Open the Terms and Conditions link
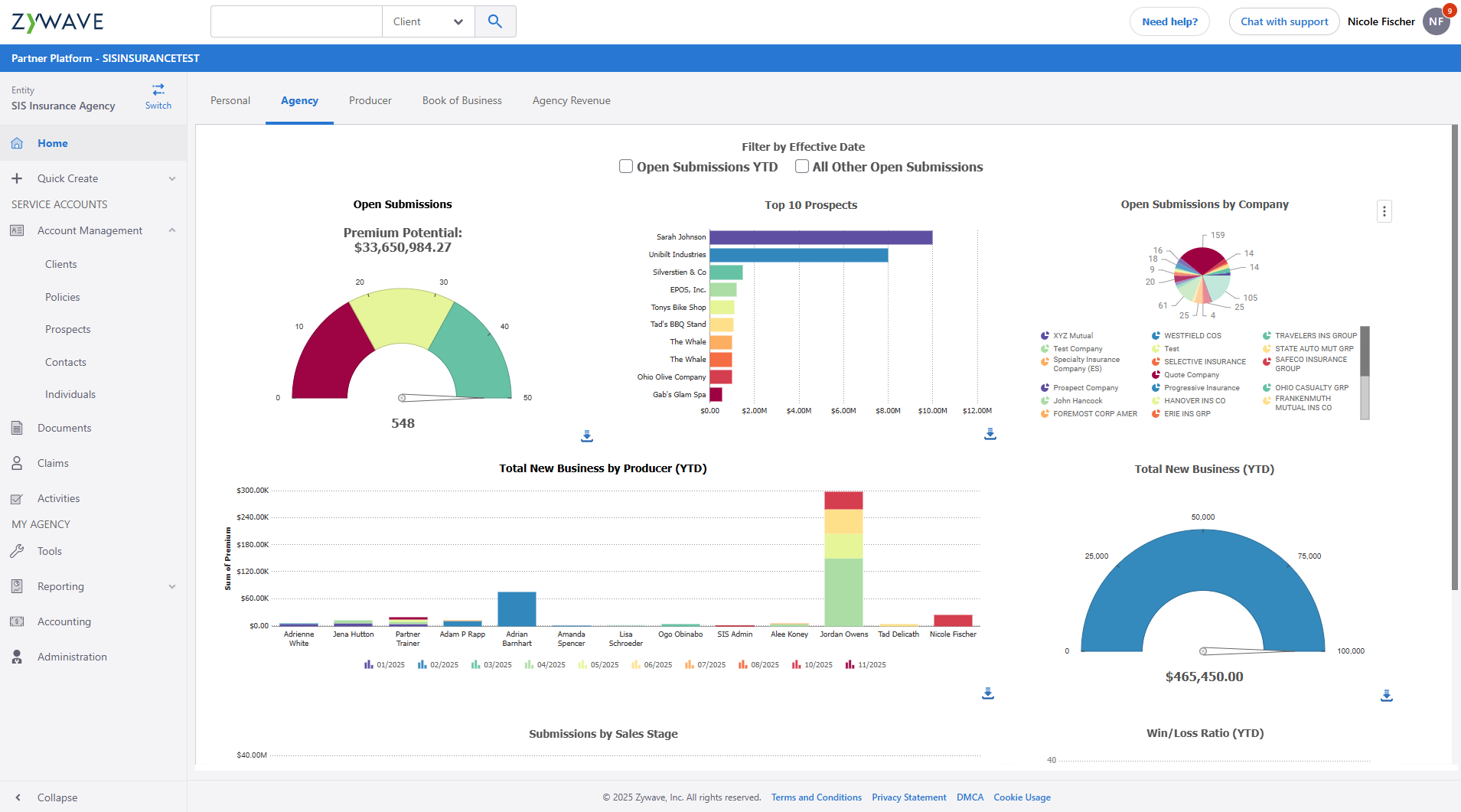 (817, 797)
